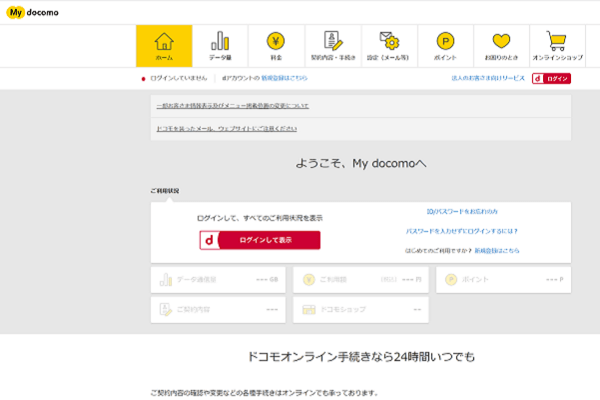This screenshot has height=400, width=600.
Task: Click the ようこそ、My docomoへ heading
Action: click(x=361, y=163)
